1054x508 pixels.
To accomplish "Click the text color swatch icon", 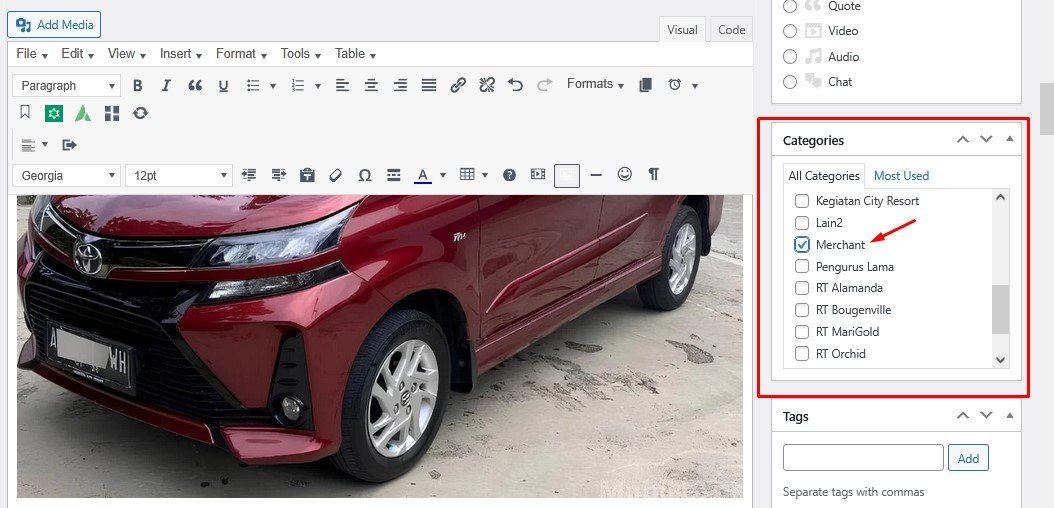I will point(422,175).
